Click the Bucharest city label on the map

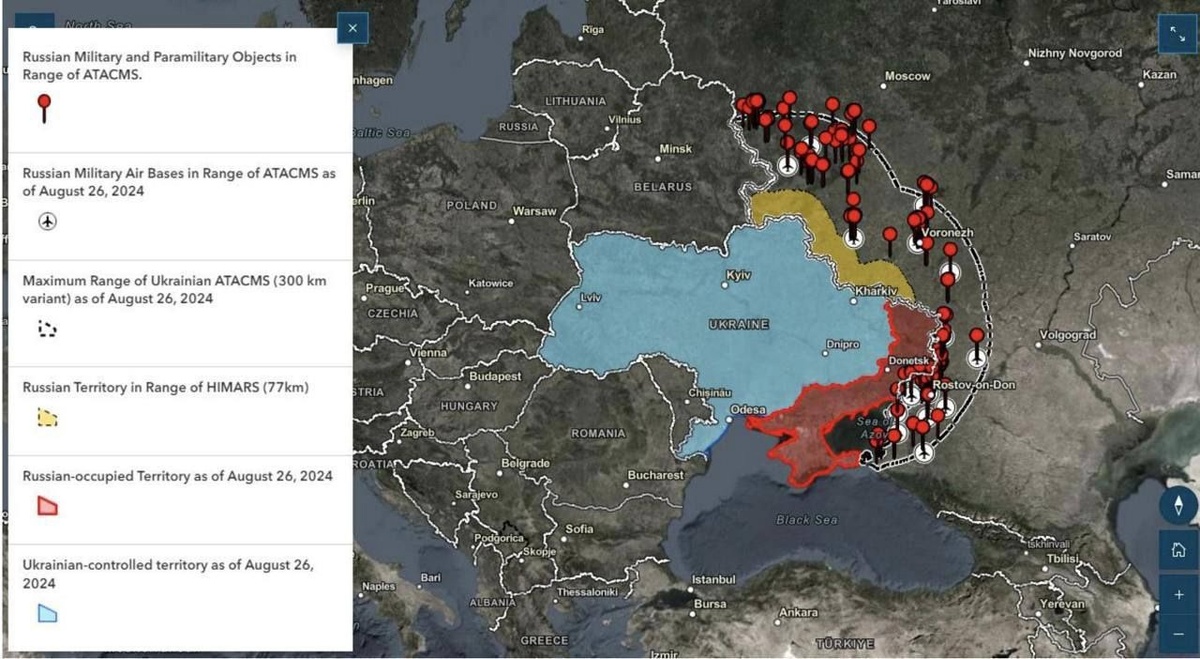[656, 476]
